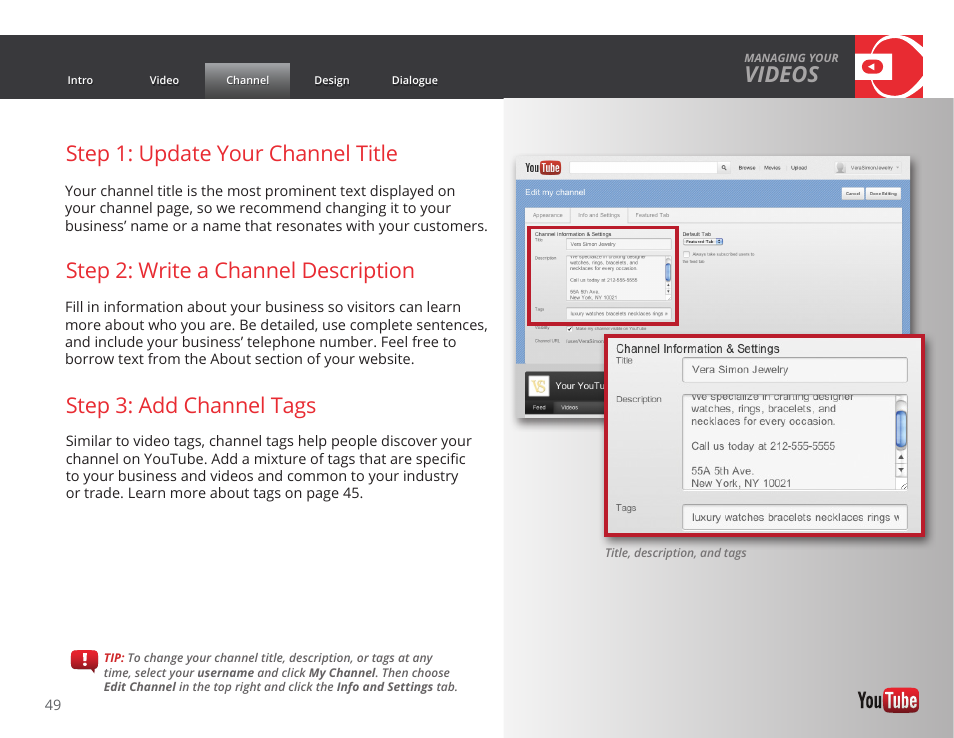Click the Description box in the small screenshot
The width and height of the screenshot is (954, 738).
pos(619,277)
